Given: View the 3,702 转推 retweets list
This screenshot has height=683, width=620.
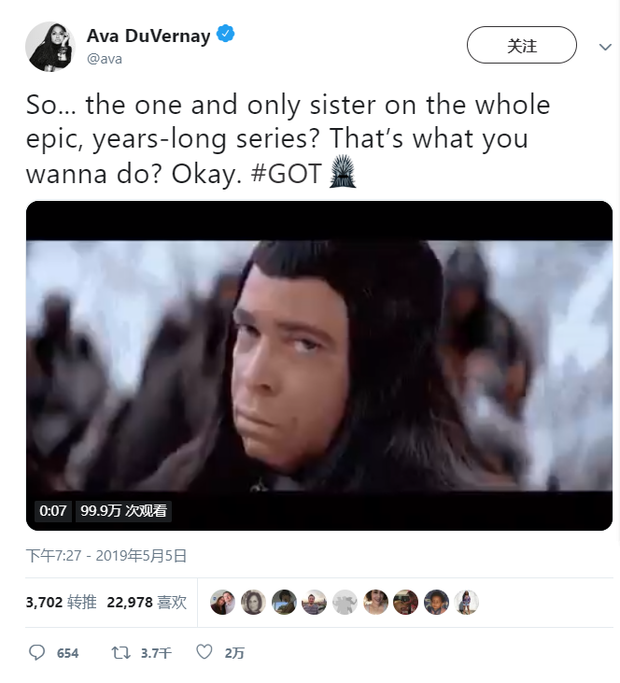Looking at the screenshot, I should (x=61, y=602).
